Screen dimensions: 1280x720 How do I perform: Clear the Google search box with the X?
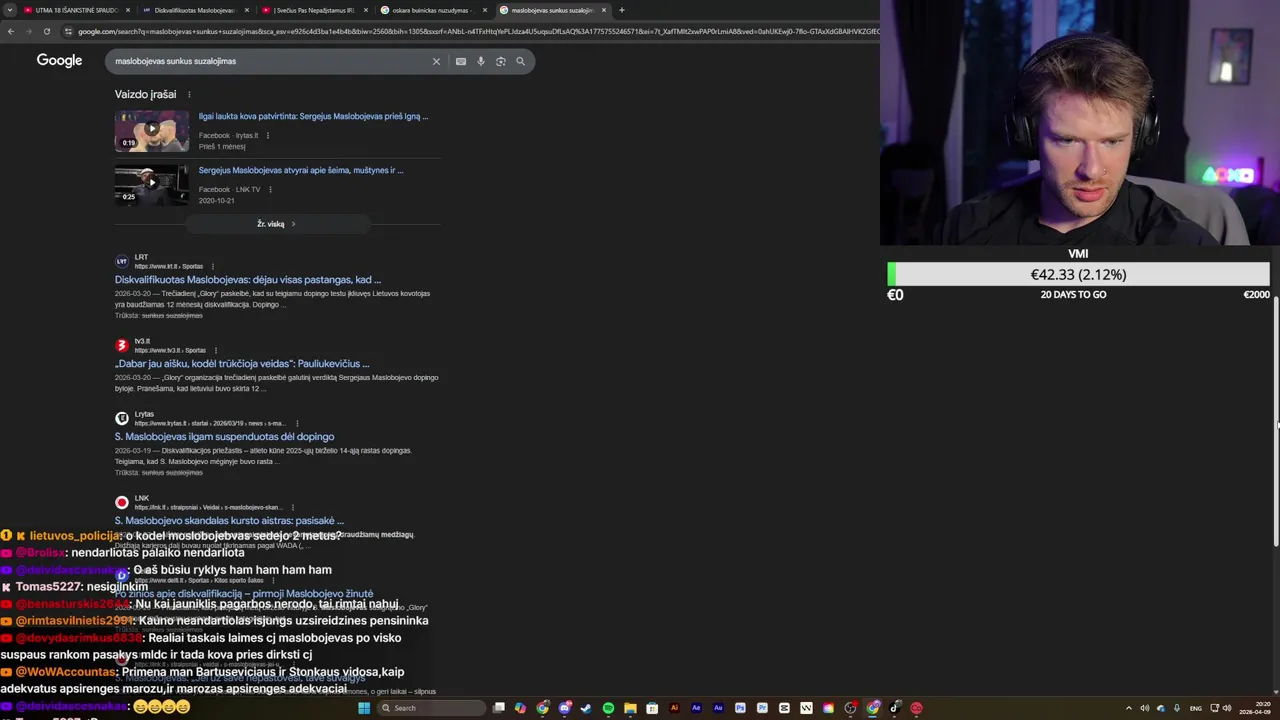436,61
